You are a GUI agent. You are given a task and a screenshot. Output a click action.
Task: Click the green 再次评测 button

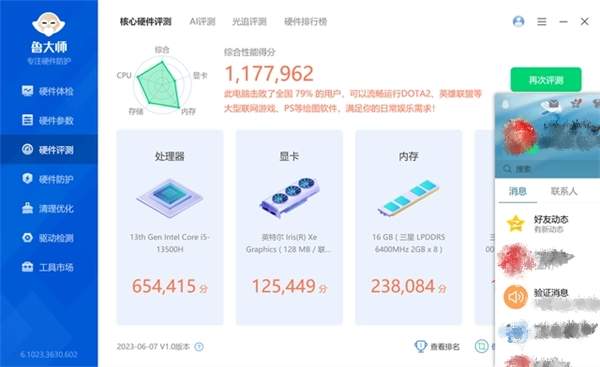click(546, 80)
